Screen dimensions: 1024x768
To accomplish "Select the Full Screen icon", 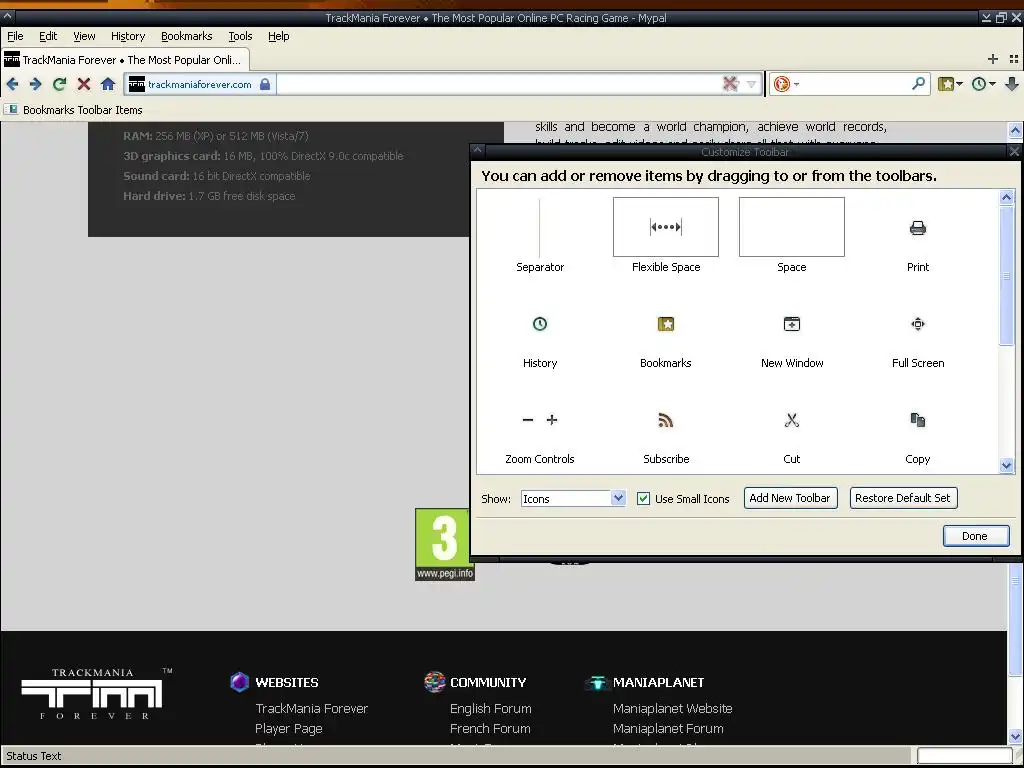I will (x=918, y=324).
